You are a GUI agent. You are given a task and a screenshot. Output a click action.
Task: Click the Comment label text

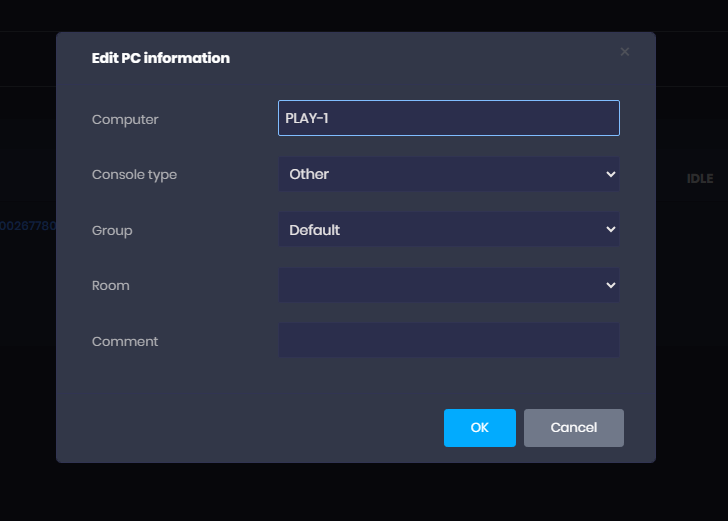click(125, 342)
